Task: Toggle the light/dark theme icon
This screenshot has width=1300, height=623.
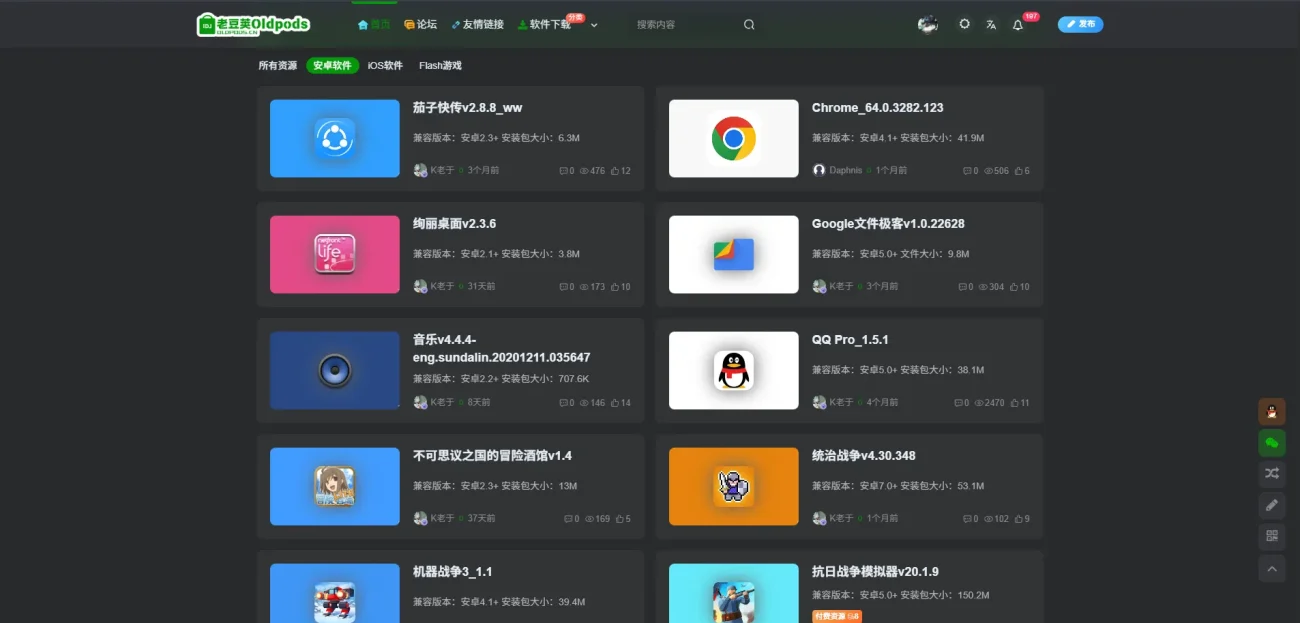Action: click(964, 24)
